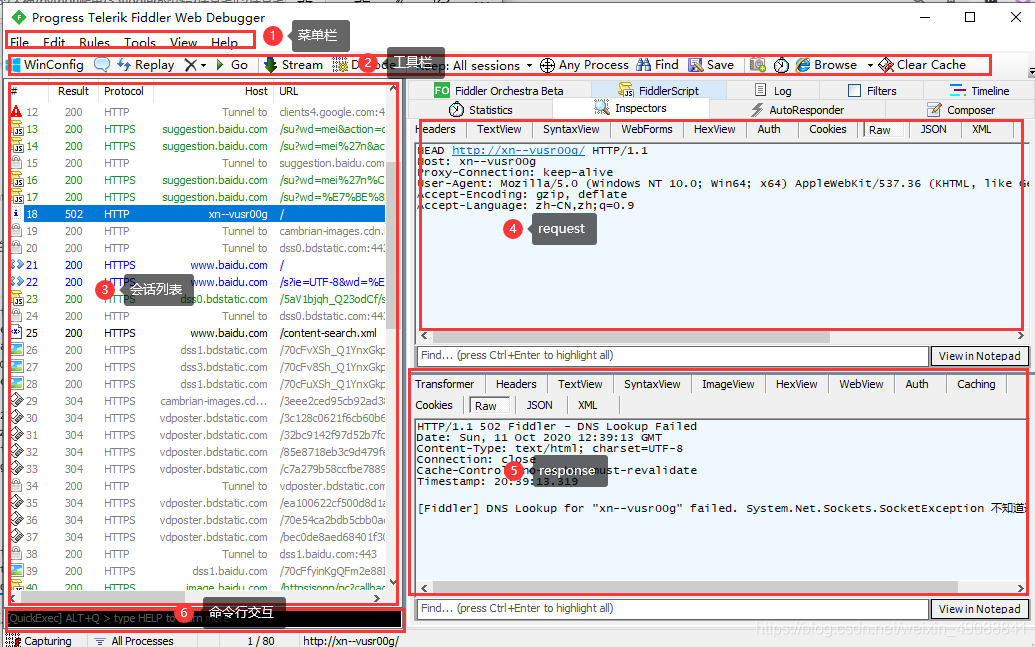Open the Tools menu
1035x647 pixels.
pyautogui.click(x=140, y=42)
